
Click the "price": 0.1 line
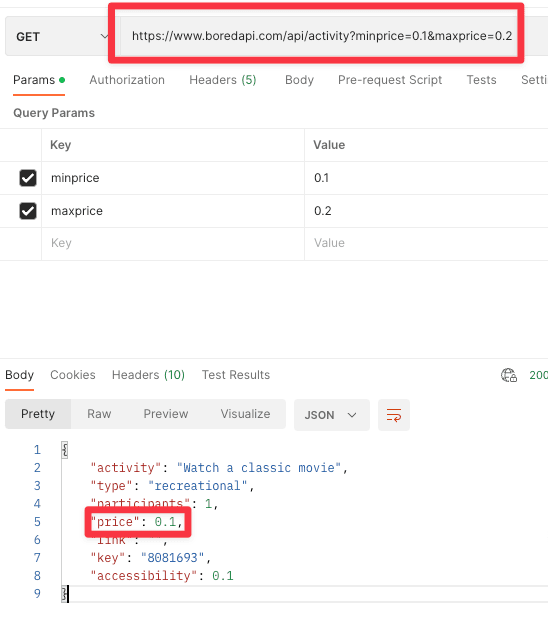(x=137, y=522)
